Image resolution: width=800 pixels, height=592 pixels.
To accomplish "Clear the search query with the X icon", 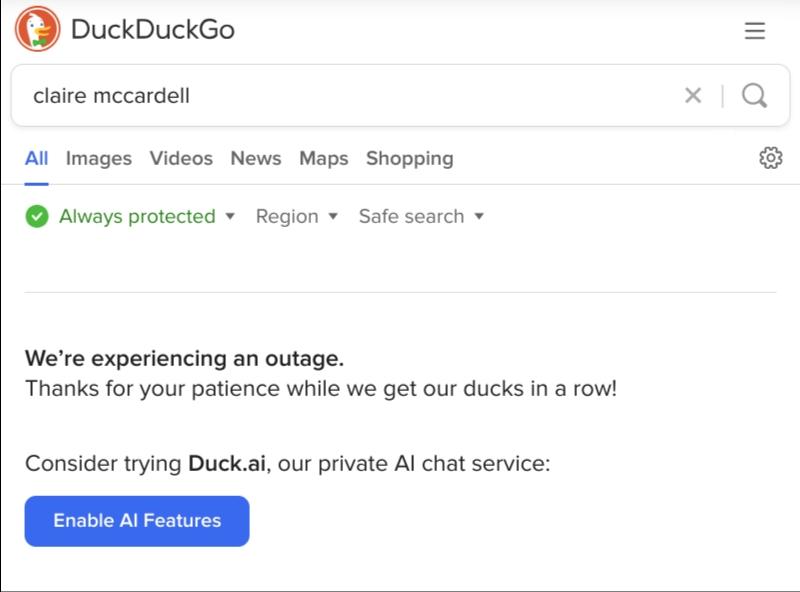I will [693, 96].
